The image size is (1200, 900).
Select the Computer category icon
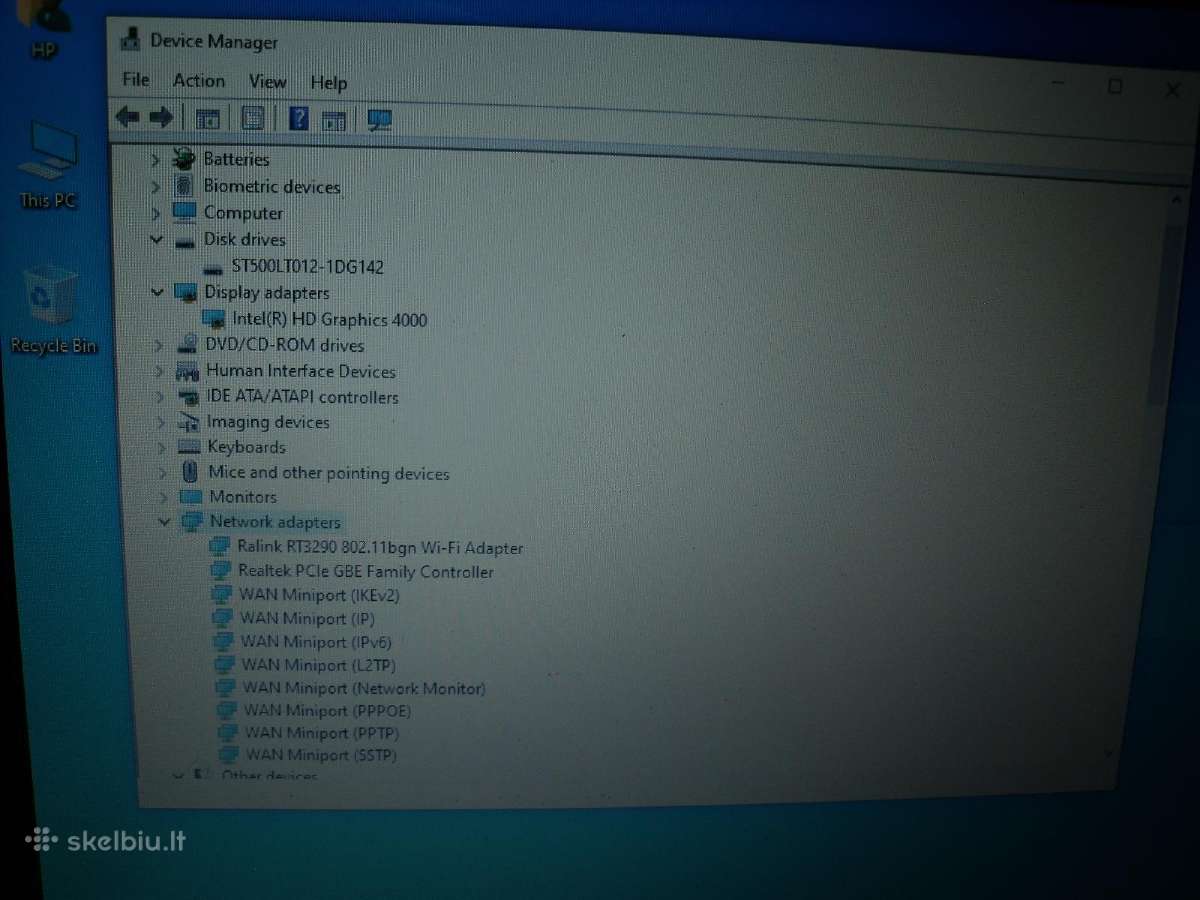[184, 212]
